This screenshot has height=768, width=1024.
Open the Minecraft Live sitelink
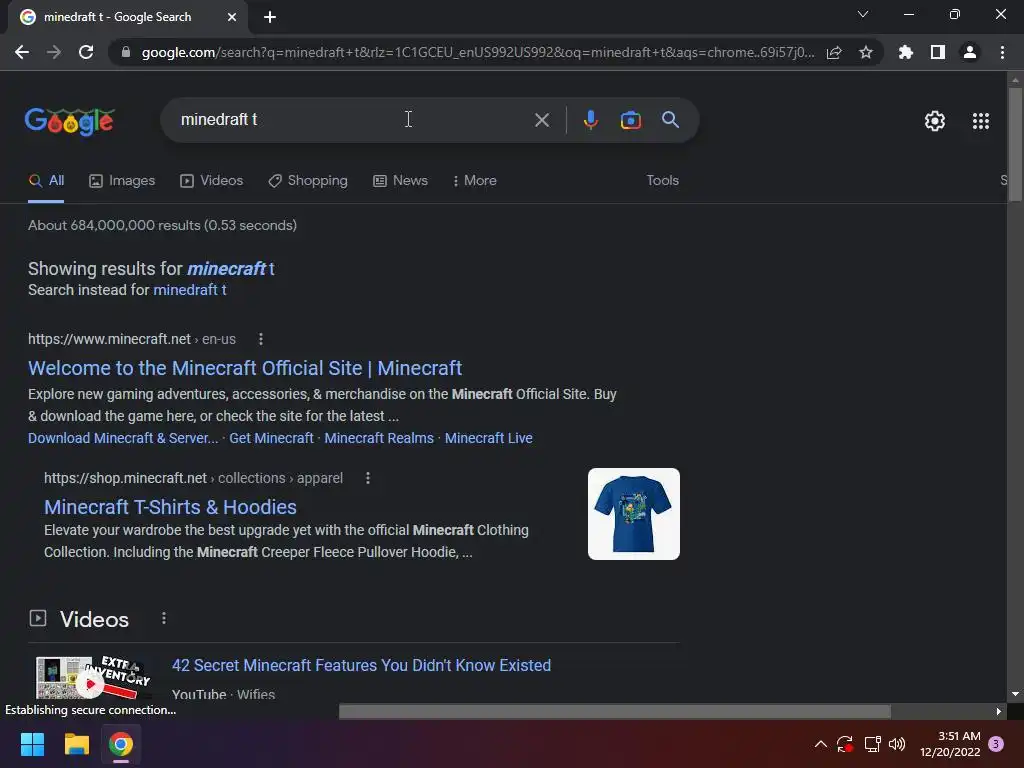pos(488,438)
